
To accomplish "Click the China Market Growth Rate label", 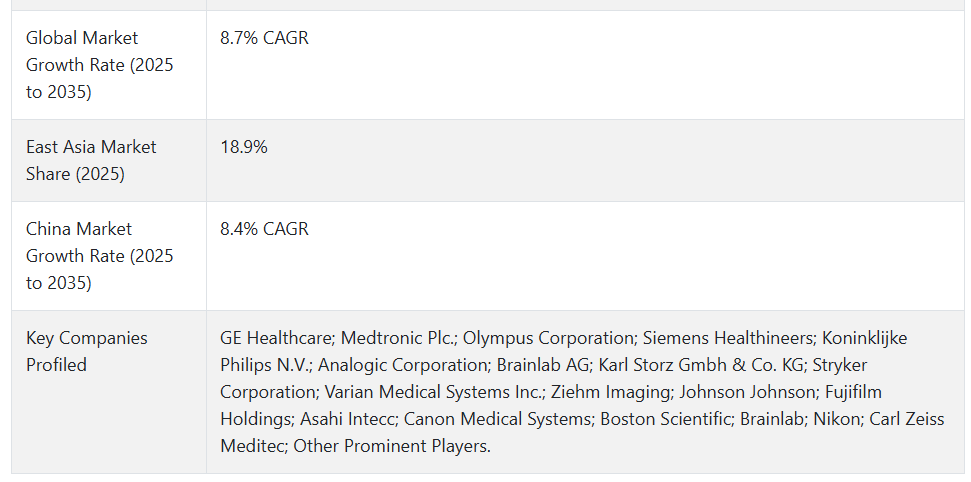I will coord(100,256).
